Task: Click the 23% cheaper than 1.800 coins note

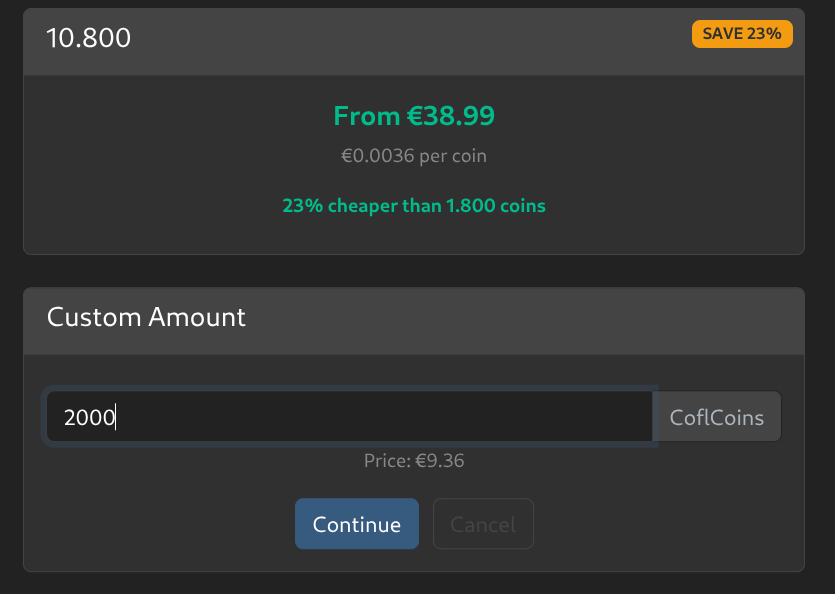Action: [x=413, y=206]
